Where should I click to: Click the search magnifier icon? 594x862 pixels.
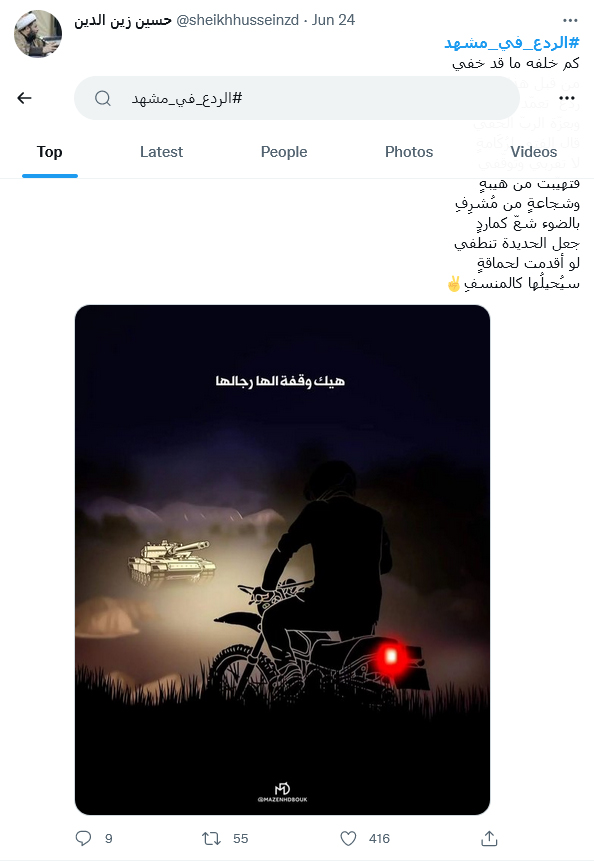[x=103, y=98]
